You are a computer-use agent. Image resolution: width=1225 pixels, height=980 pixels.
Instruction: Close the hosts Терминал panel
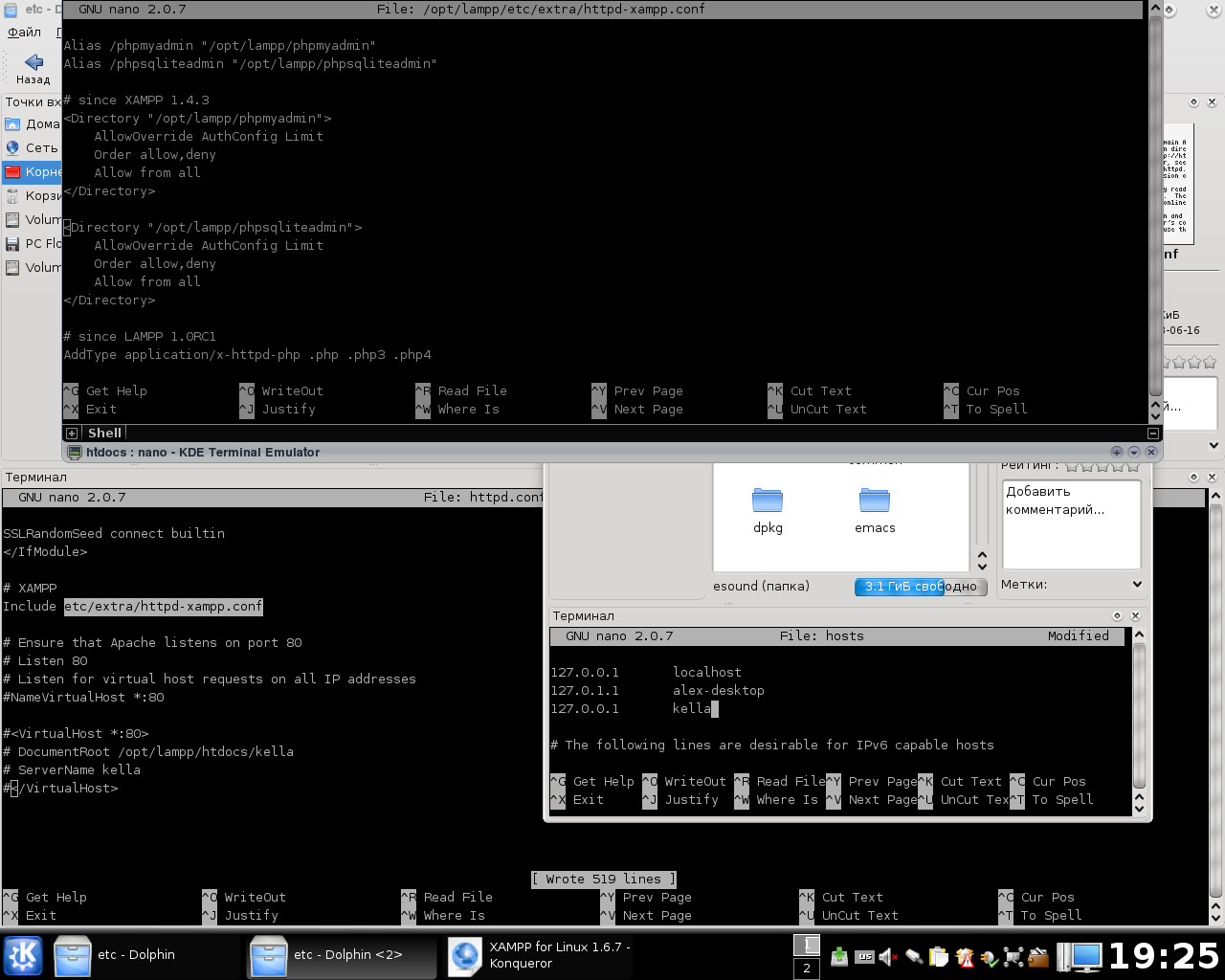click(1135, 615)
